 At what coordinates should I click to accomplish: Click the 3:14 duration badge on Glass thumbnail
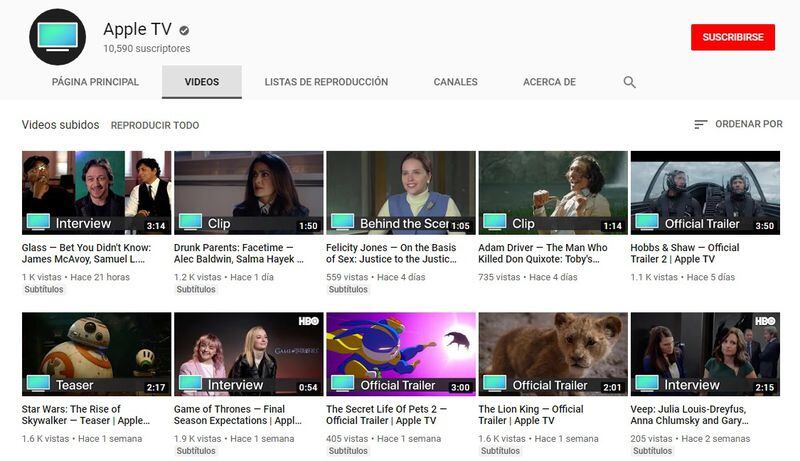(156, 226)
